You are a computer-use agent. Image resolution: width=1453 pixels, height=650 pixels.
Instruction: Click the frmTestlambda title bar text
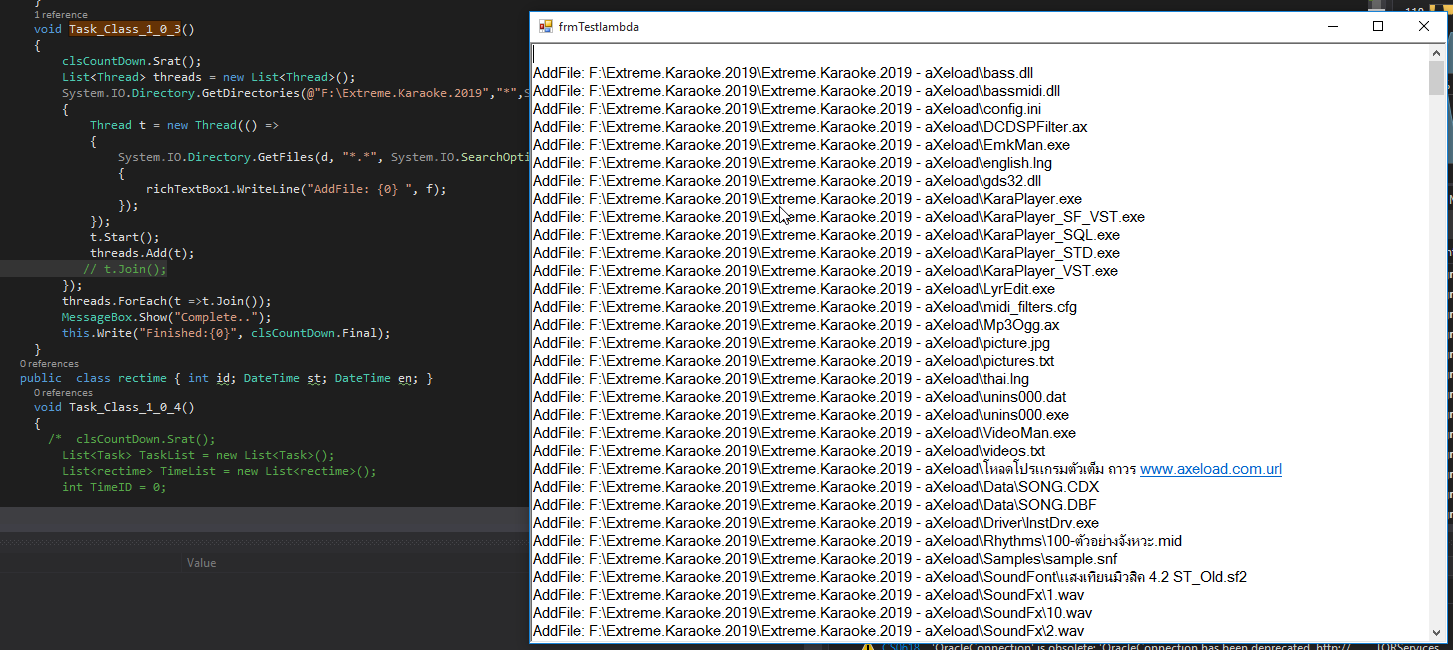599,27
